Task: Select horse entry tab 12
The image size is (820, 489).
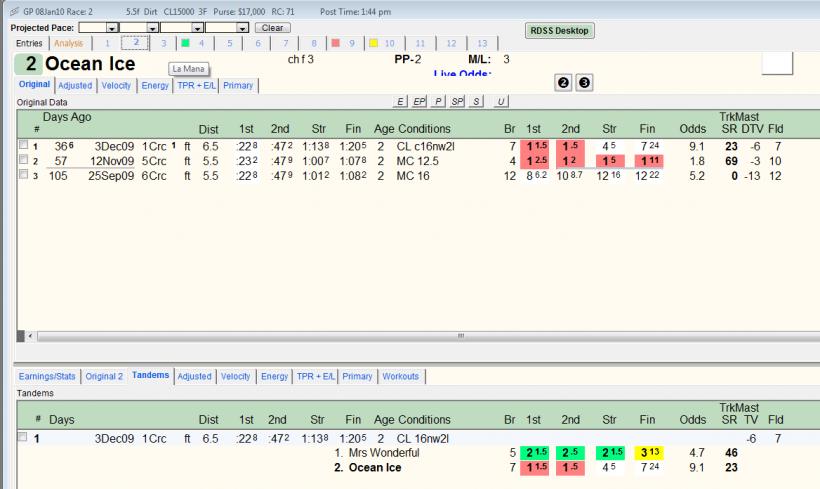Action: tap(451, 43)
